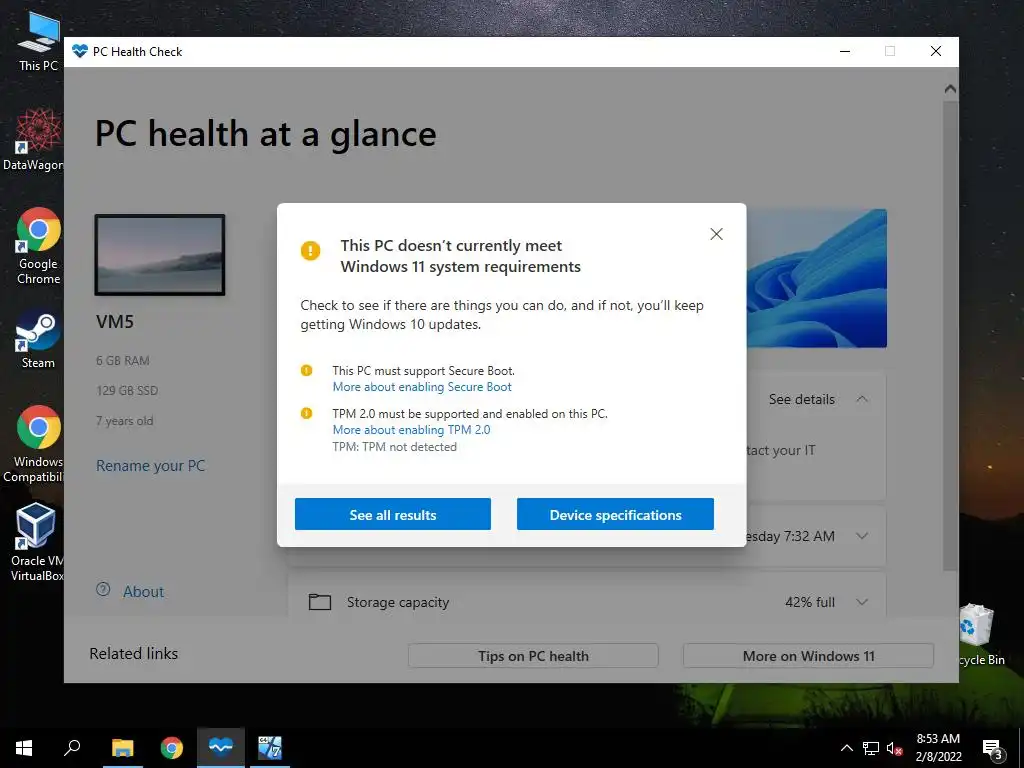Select the Oracle VM VirtualBox desktop shortcut

tap(37, 541)
